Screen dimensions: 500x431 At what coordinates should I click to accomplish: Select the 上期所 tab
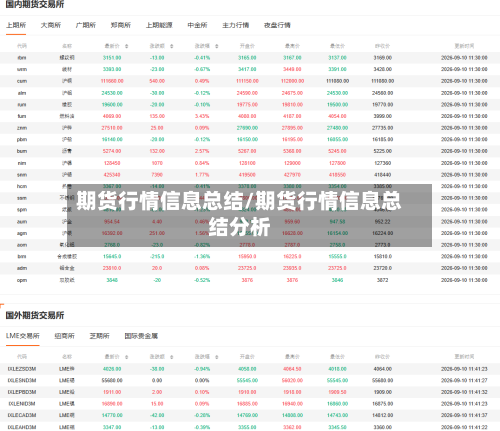click(x=16, y=25)
